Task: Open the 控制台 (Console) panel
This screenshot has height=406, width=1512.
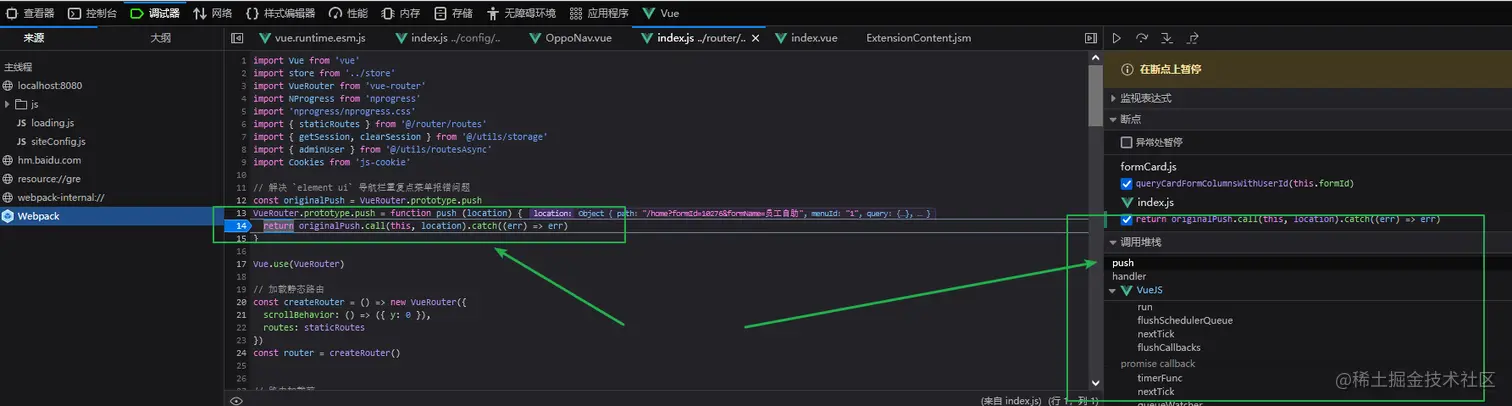Action: coord(93,13)
